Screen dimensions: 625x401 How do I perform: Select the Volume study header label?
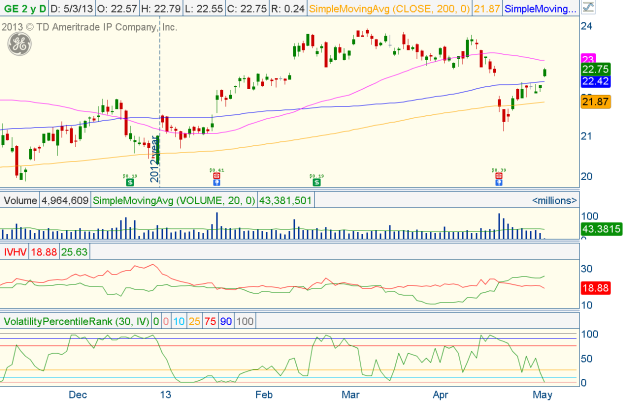point(21,201)
